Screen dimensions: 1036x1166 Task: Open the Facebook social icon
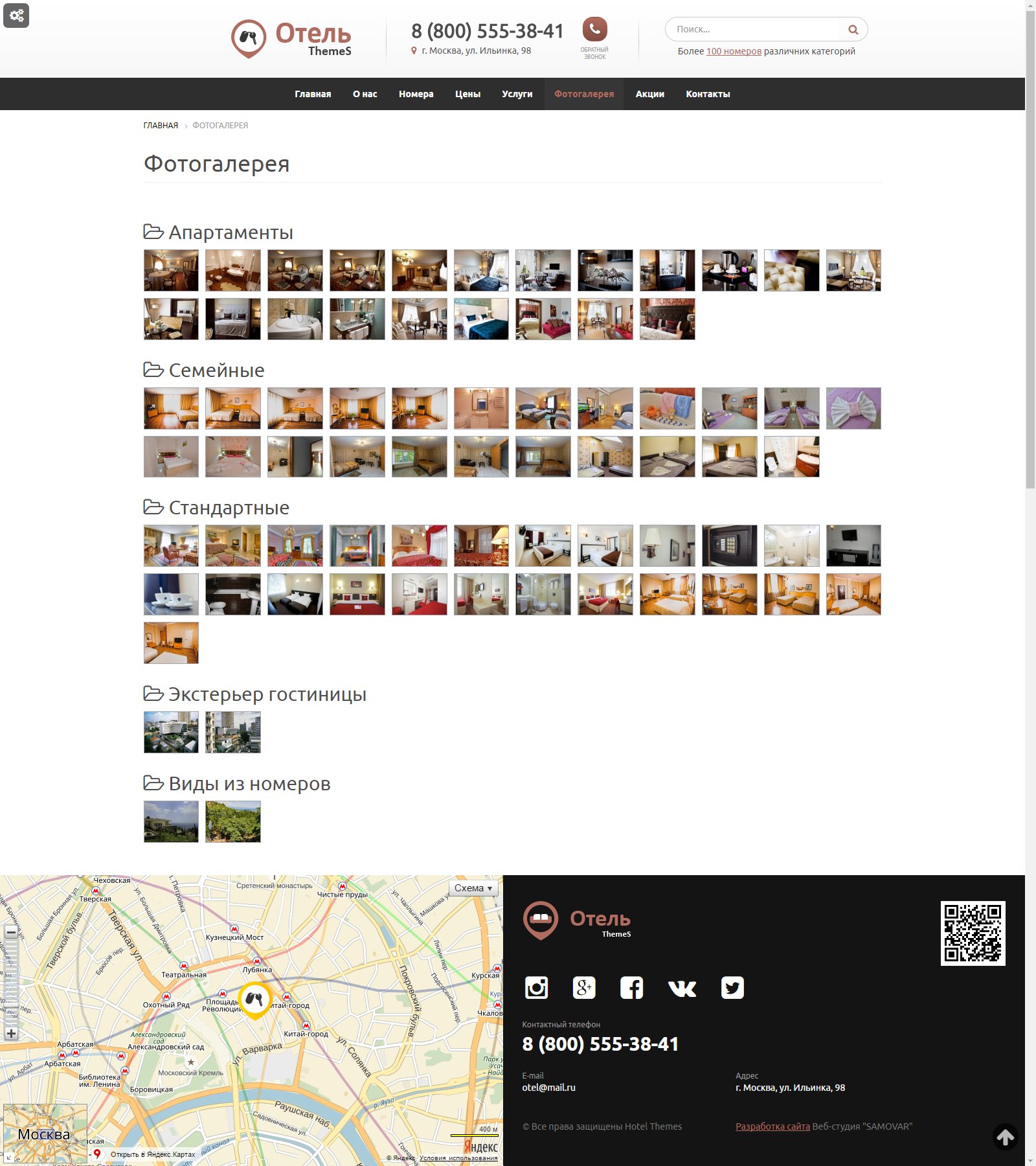(632, 988)
